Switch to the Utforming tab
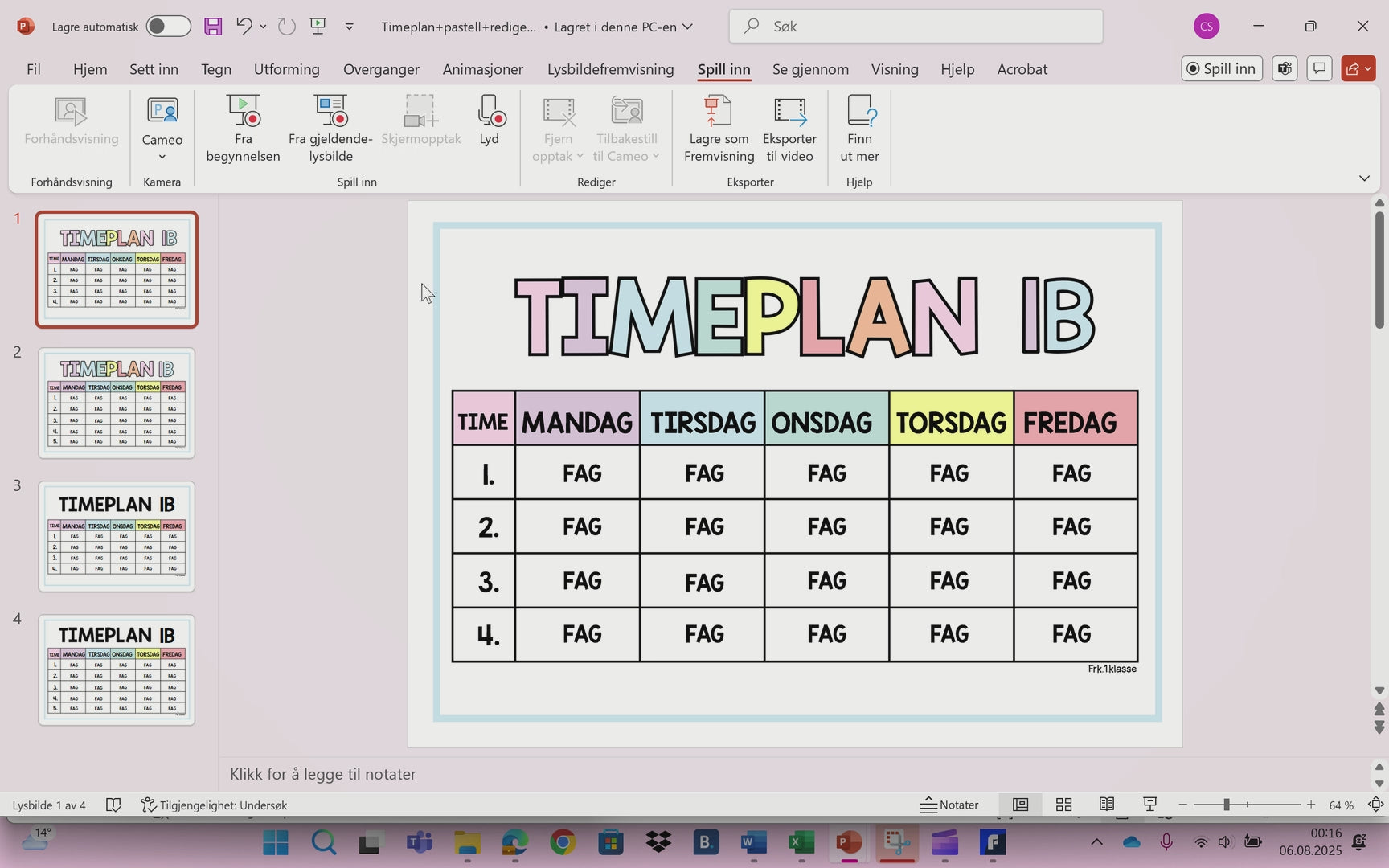This screenshot has height=868, width=1389. pos(286,69)
